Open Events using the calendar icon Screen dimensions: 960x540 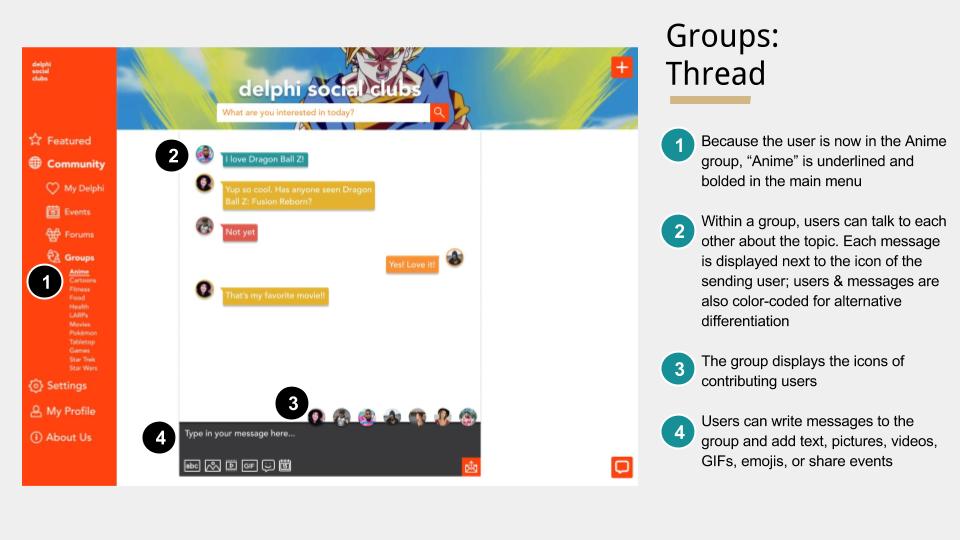[53, 211]
